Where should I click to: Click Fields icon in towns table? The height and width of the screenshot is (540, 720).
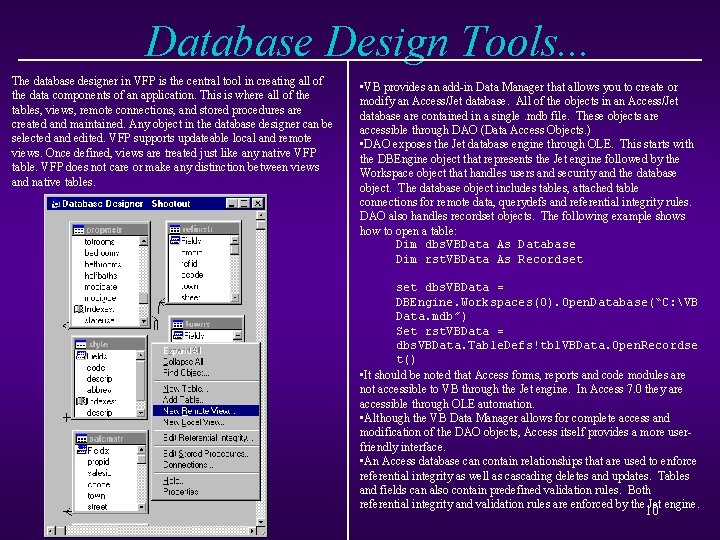click(x=178, y=335)
